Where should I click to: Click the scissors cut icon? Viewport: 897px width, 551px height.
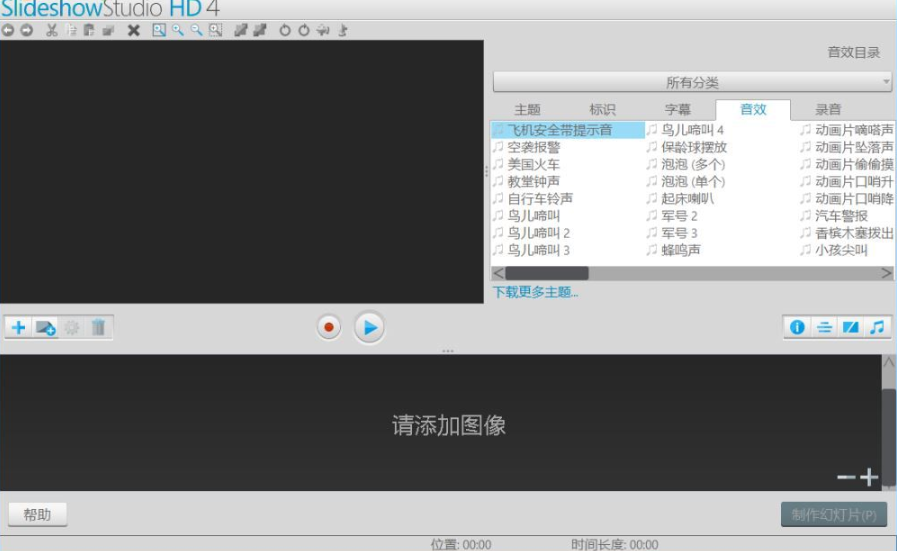point(51,30)
